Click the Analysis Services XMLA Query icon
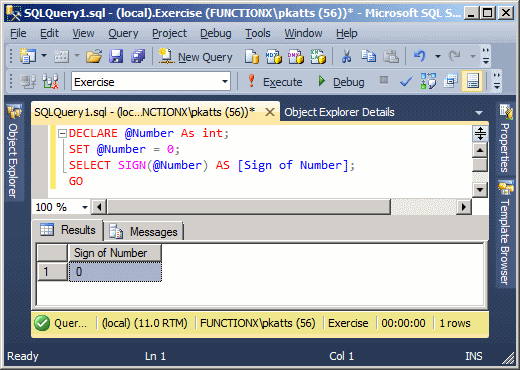 coord(318,57)
